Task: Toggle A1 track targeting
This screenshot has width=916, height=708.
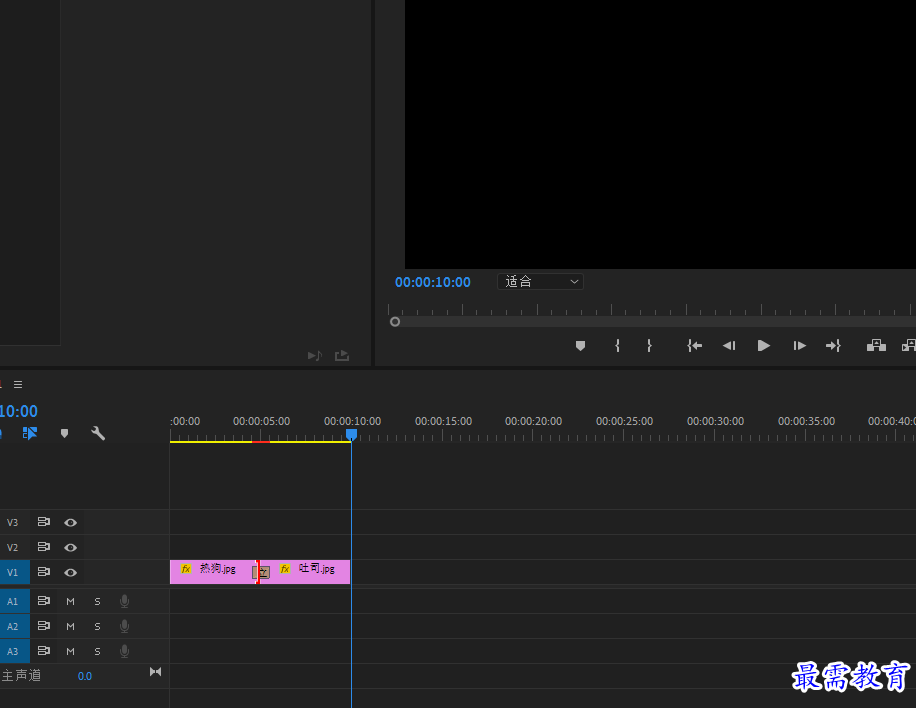Action: (x=12, y=601)
